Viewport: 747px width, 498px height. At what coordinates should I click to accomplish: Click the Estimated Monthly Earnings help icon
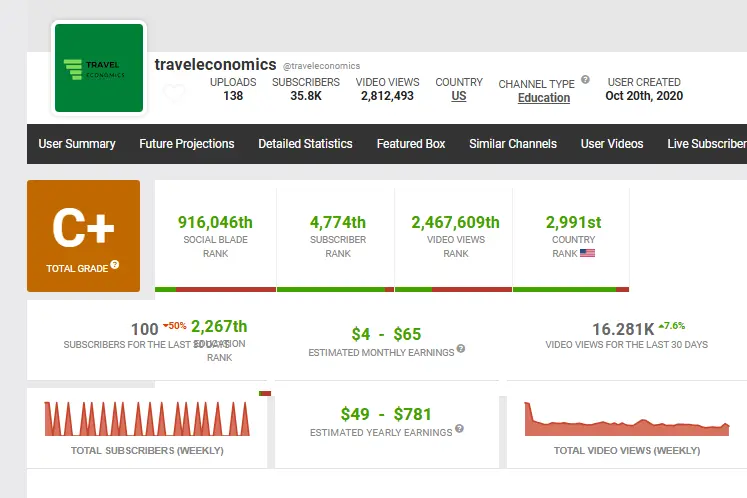(461, 348)
